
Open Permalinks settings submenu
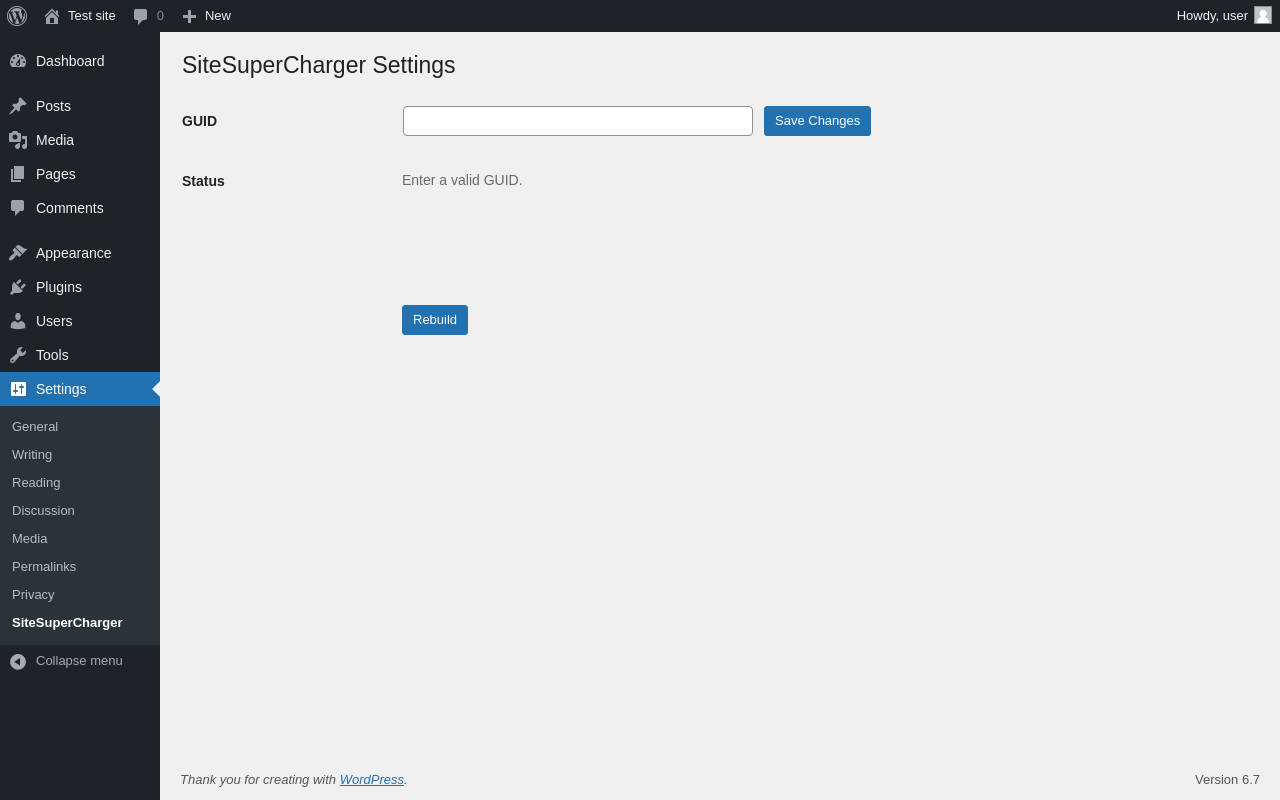click(80, 567)
